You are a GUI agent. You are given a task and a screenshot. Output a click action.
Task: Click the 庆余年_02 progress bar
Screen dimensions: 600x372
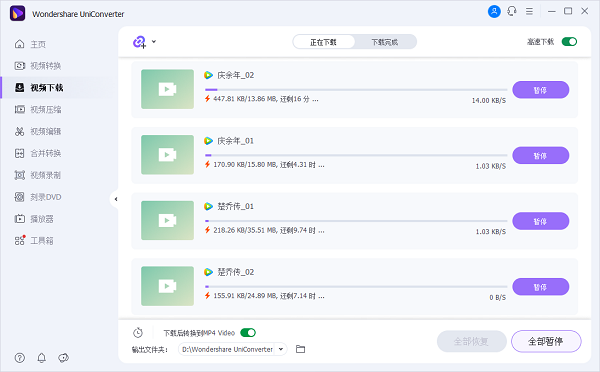point(356,90)
